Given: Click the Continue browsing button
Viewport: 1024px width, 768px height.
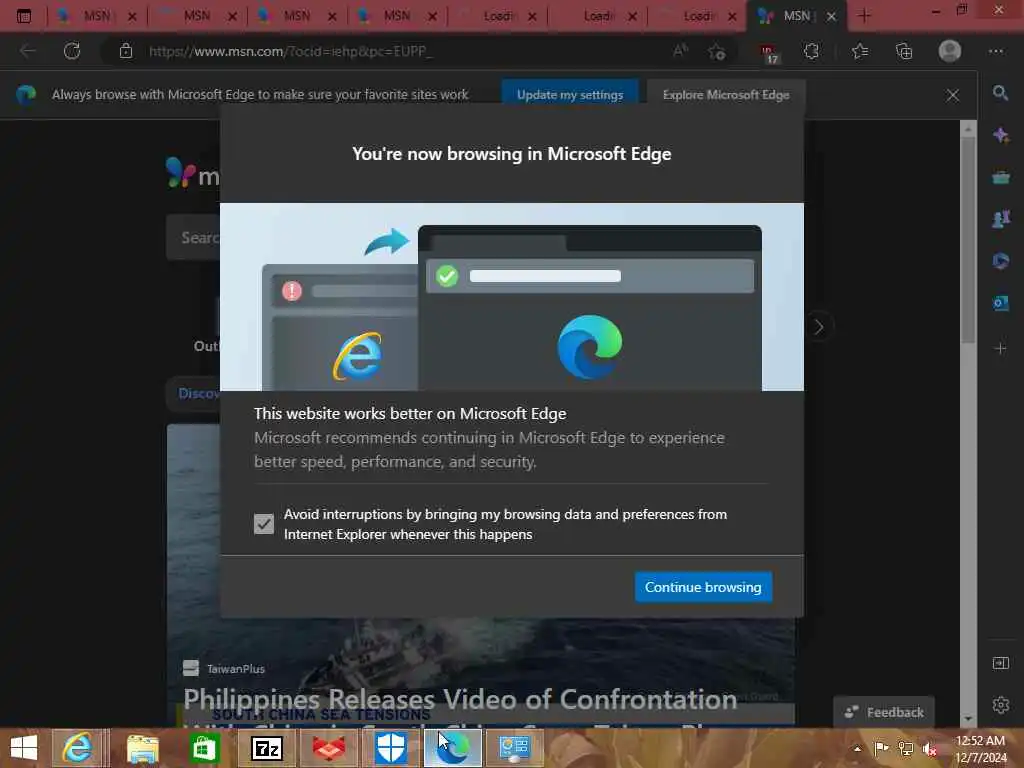Looking at the screenshot, I should (703, 587).
